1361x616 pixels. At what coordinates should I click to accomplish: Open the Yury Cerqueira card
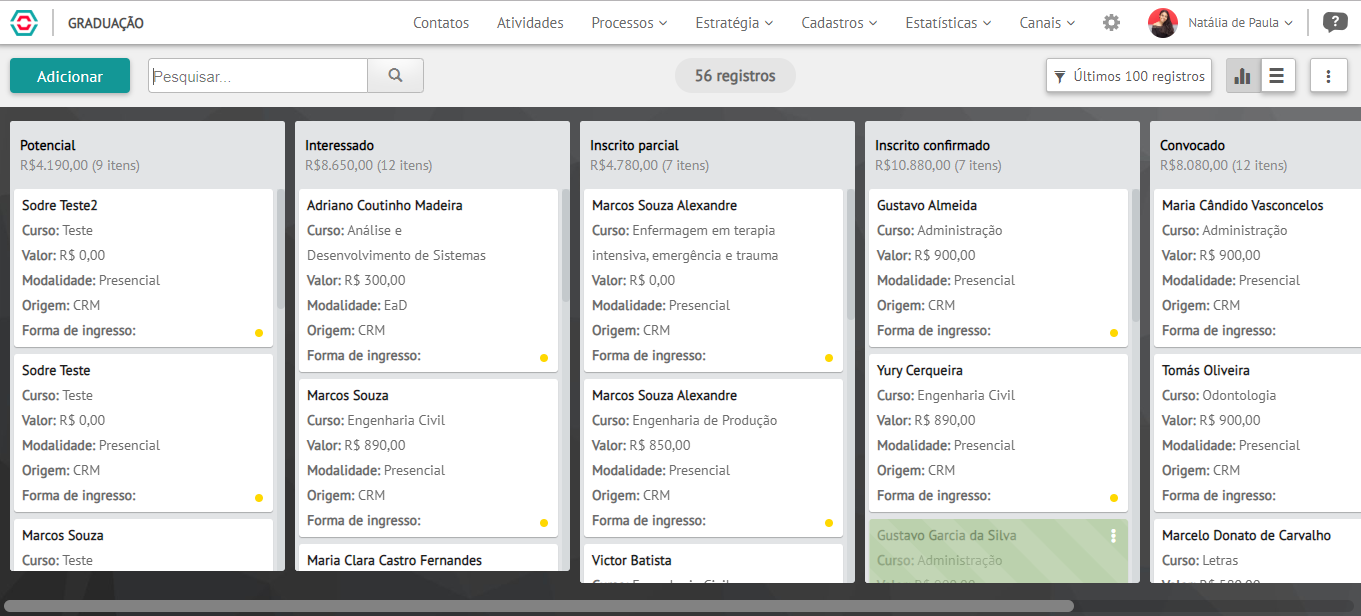(x=998, y=433)
